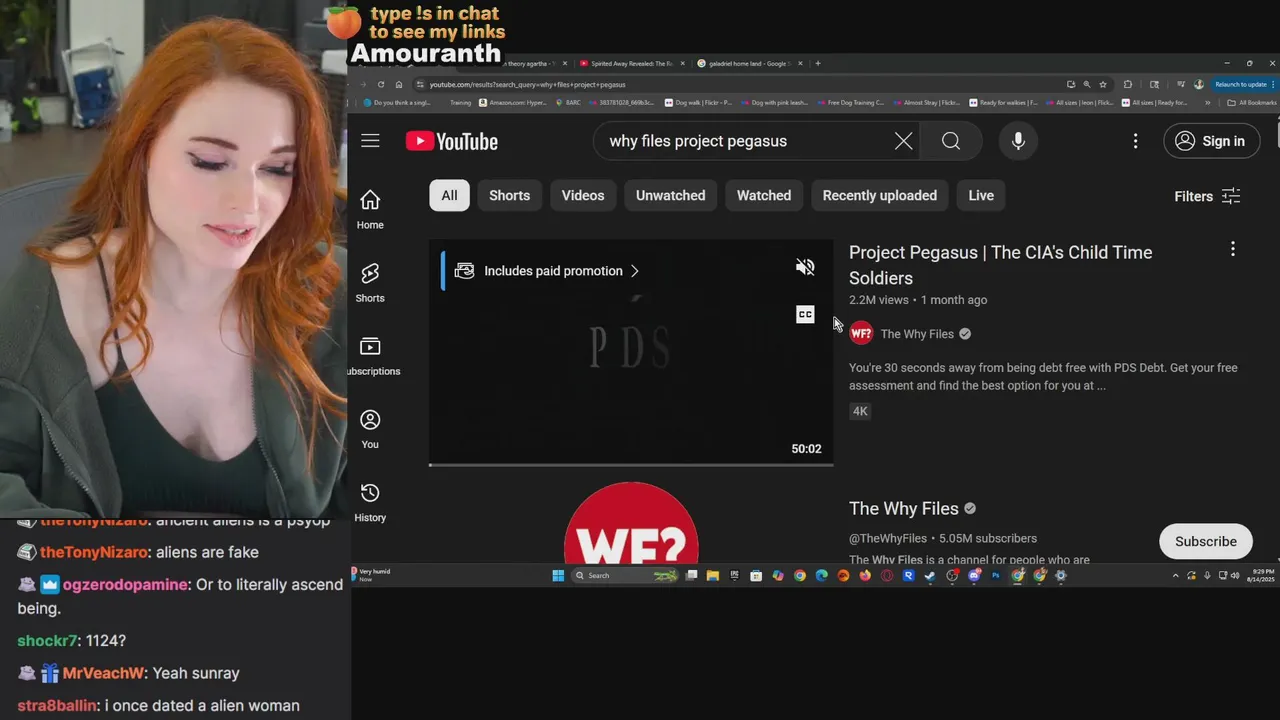This screenshot has width=1280, height=720.
Task: Open the Dog walk Flickr bookmark
Action: pos(697,102)
